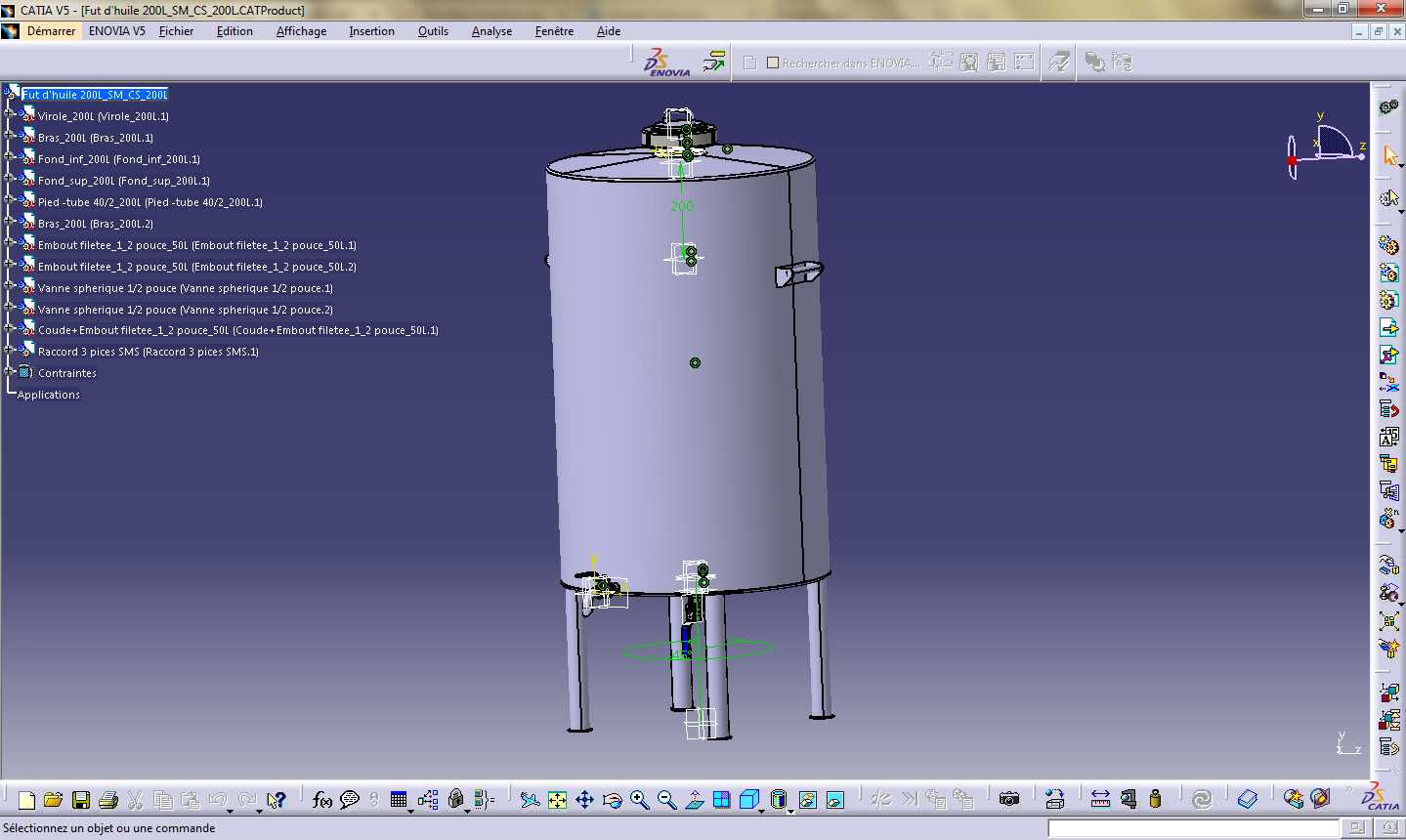Open the Isometric View dropdown arrow
This screenshot has height=840, width=1406.
pyautogui.click(x=761, y=811)
